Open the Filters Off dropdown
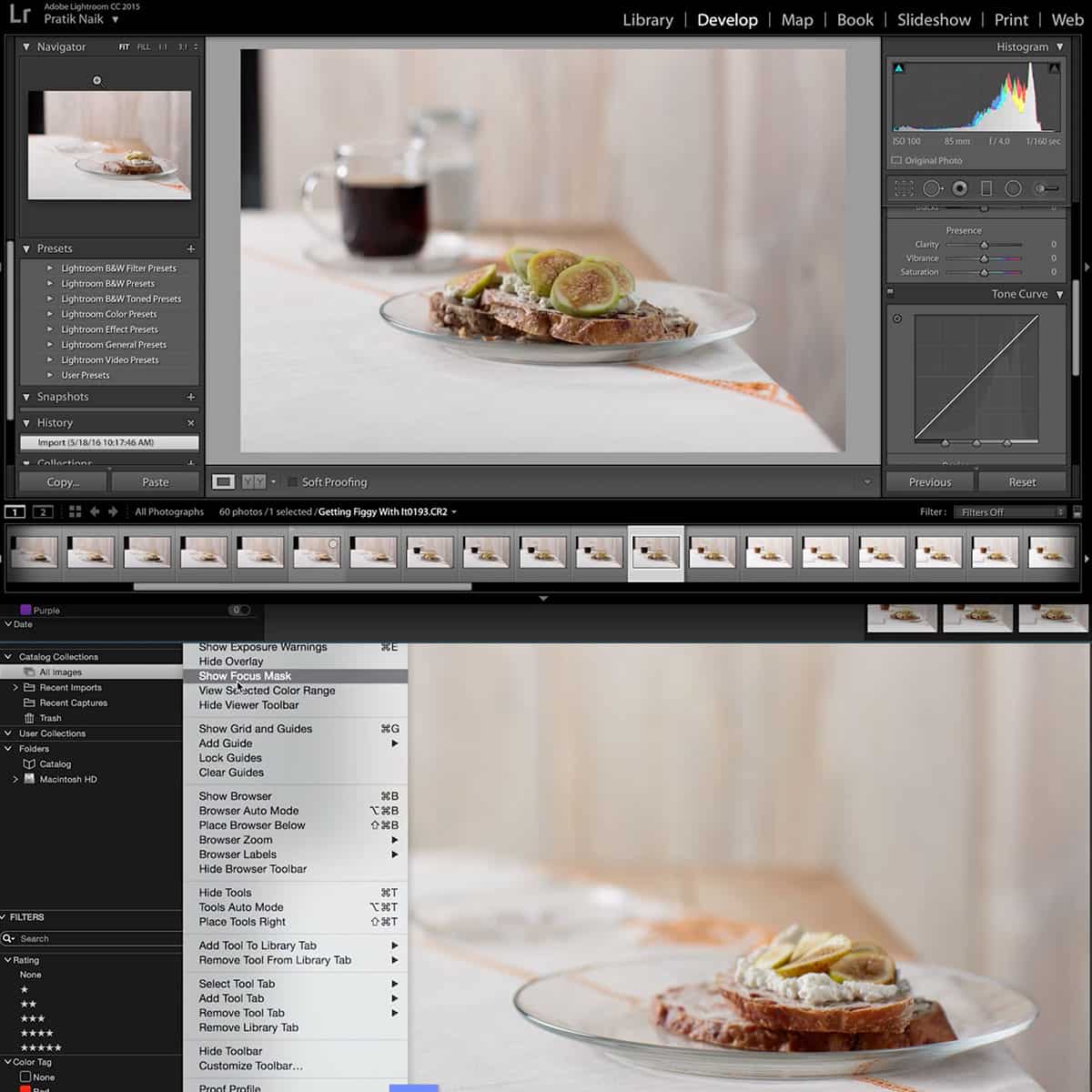The width and height of the screenshot is (1092, 1092). (x=1008, y=511)
